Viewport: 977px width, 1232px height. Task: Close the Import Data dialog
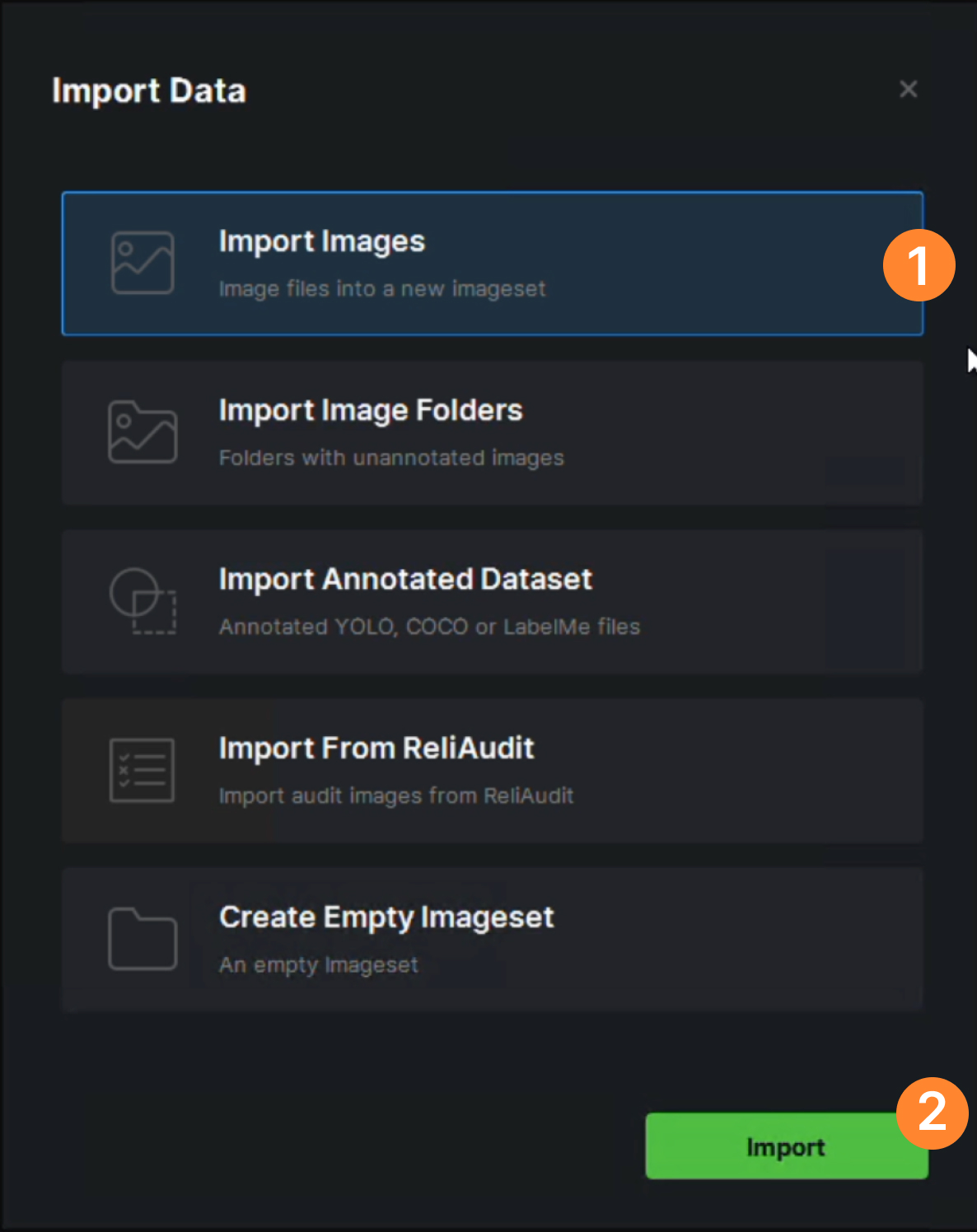coord(908,89)
